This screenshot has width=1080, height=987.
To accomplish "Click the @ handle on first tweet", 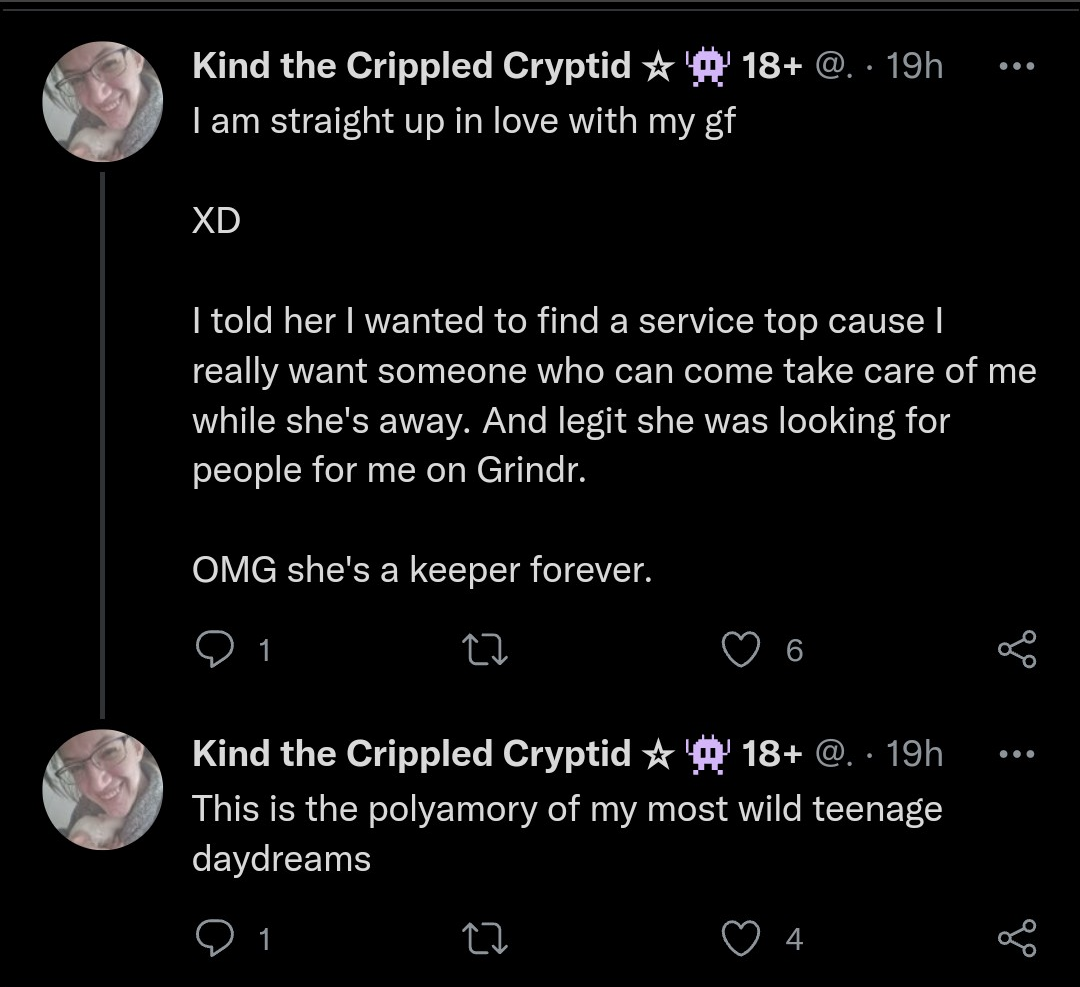I will click(x=833, y=66).
